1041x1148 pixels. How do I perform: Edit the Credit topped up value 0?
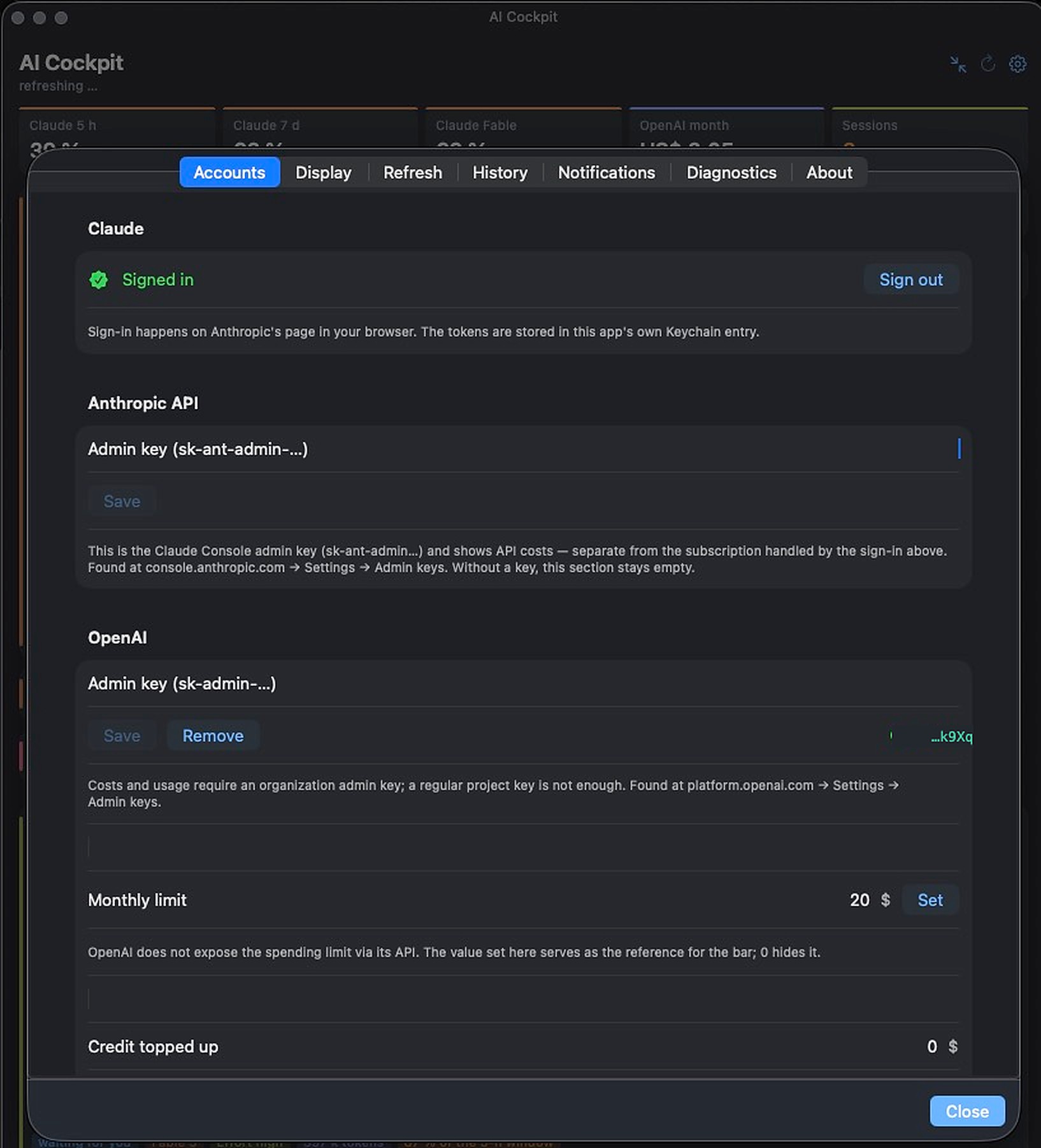pos(932,1047)
